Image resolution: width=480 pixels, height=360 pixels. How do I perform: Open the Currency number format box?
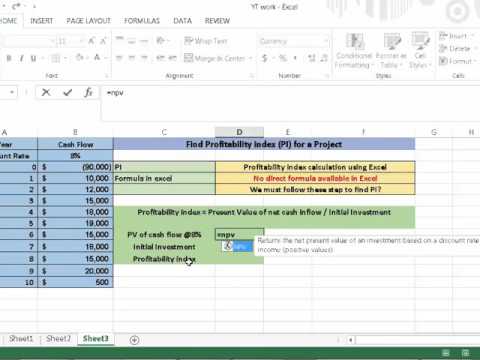click(293, 41)
